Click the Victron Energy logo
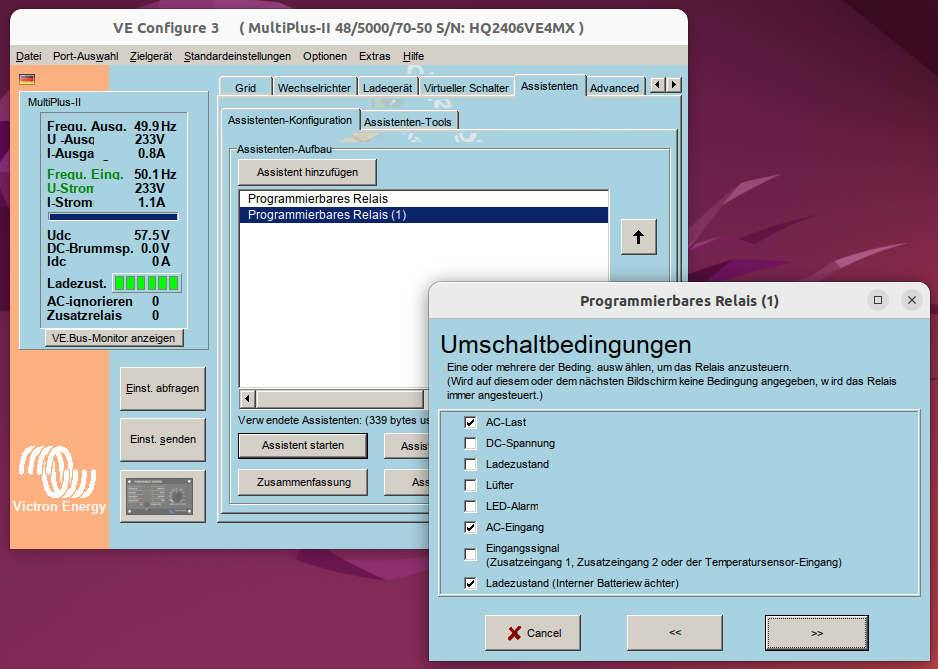 59,481
